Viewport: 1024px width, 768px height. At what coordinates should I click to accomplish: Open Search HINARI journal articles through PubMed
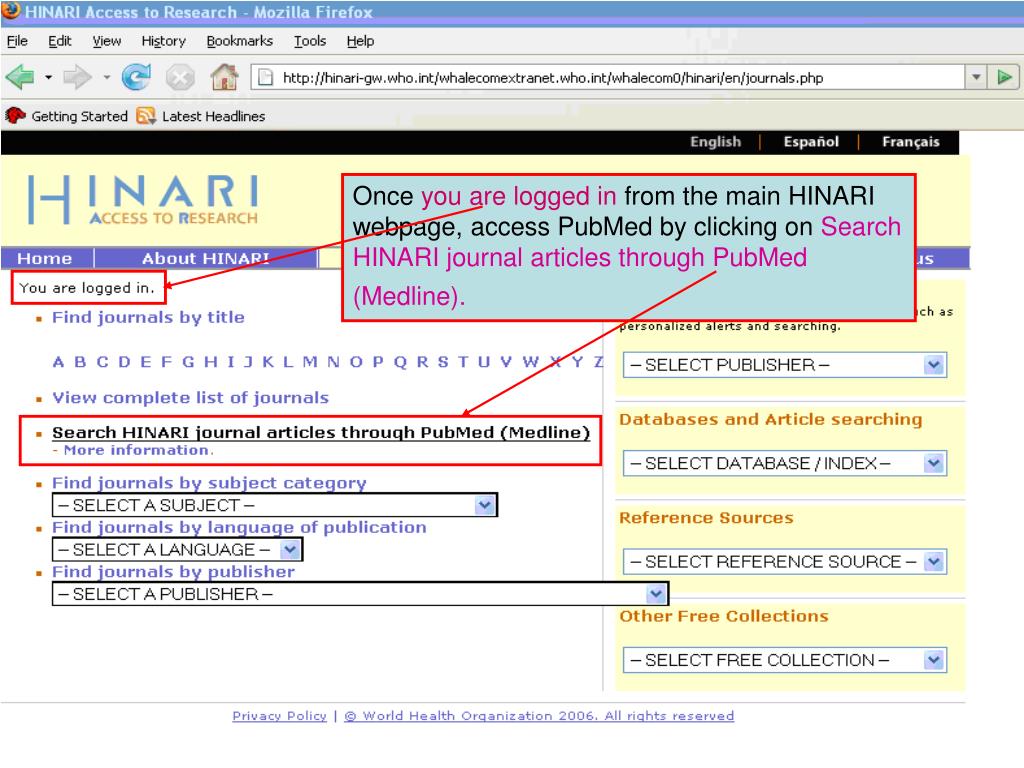pyautogui.click(x=321, y=432)
